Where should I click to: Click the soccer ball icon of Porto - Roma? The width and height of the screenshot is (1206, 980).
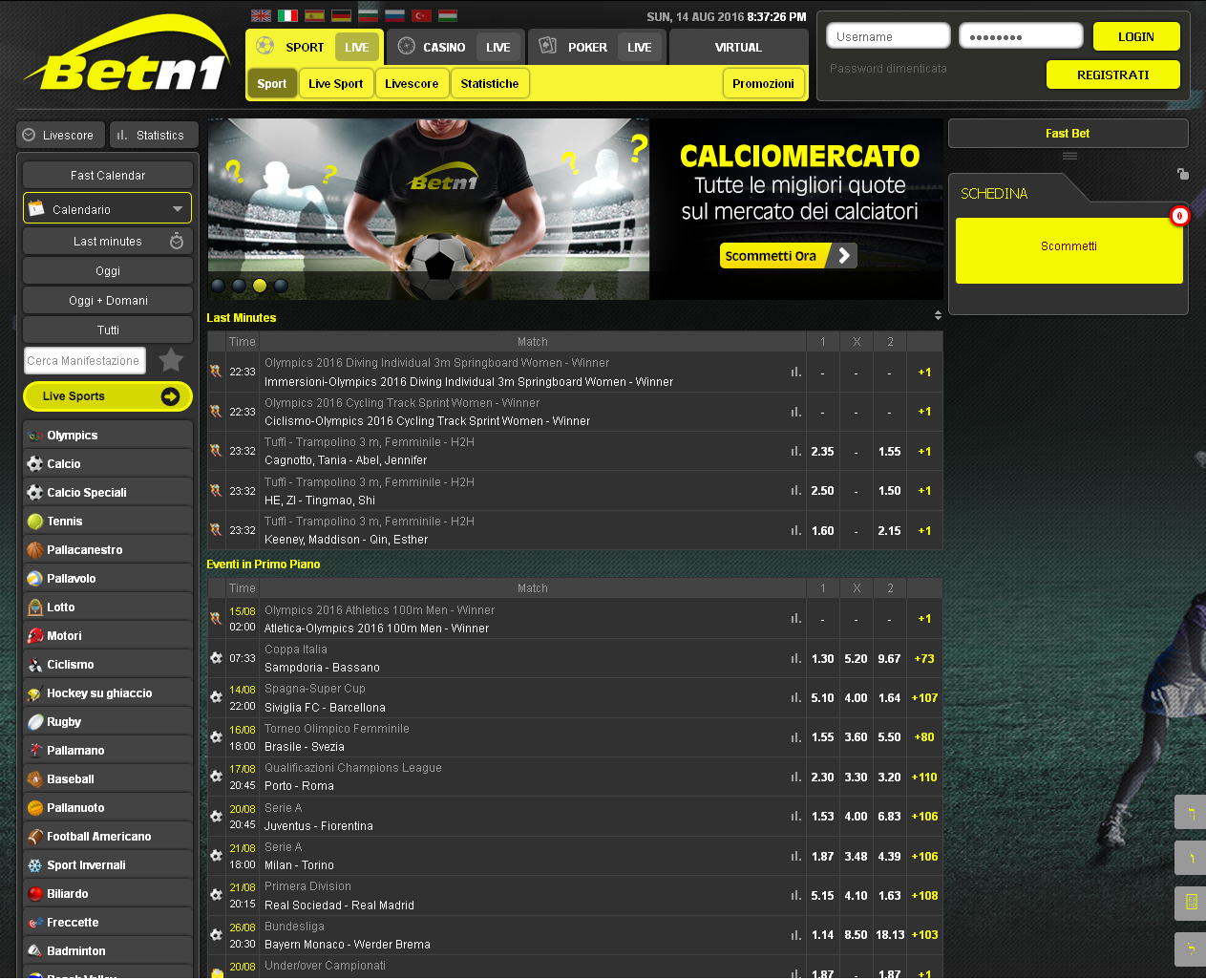(217, 777)
